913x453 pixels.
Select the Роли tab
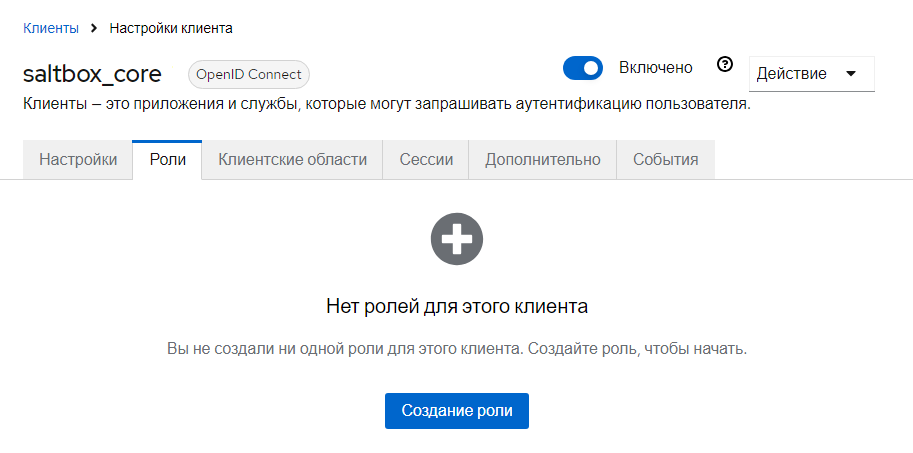click(167, 160)
